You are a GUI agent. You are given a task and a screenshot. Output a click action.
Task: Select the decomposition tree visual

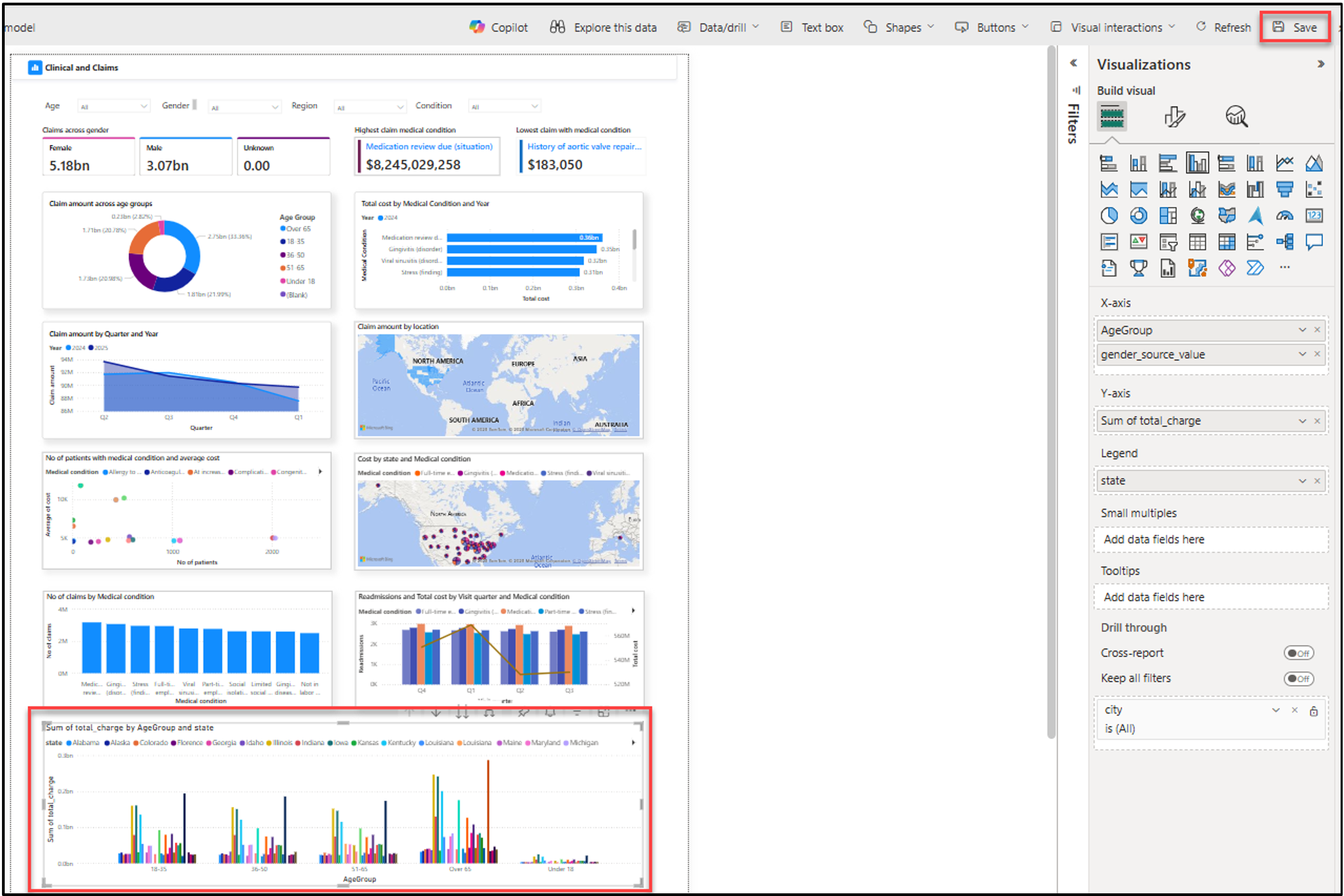click(x=1285, y=242)
